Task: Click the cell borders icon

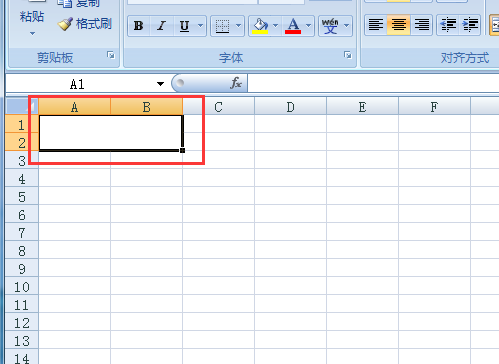Action: point(222,26)
